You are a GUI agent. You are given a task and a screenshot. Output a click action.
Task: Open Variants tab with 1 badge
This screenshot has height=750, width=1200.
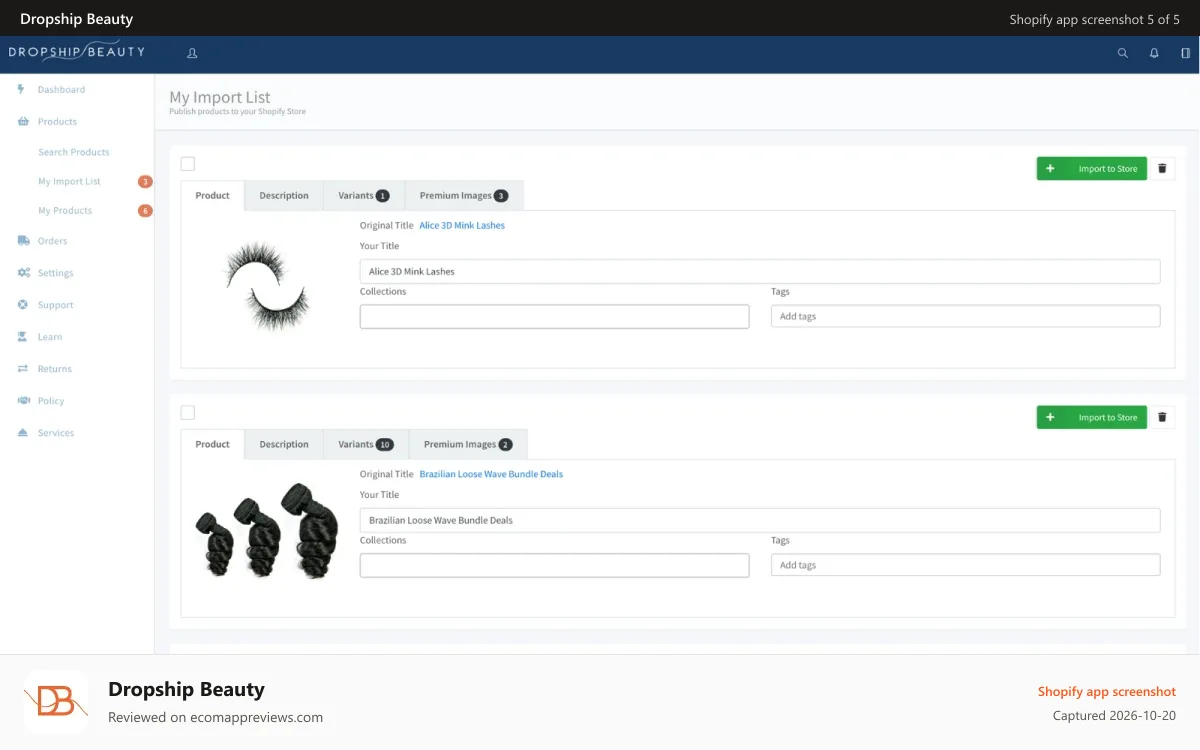click(364, 195)
